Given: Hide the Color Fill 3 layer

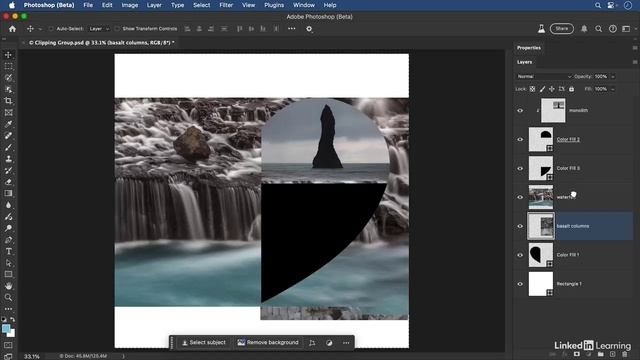Looking at the screenshot, I should click(520, 168).
